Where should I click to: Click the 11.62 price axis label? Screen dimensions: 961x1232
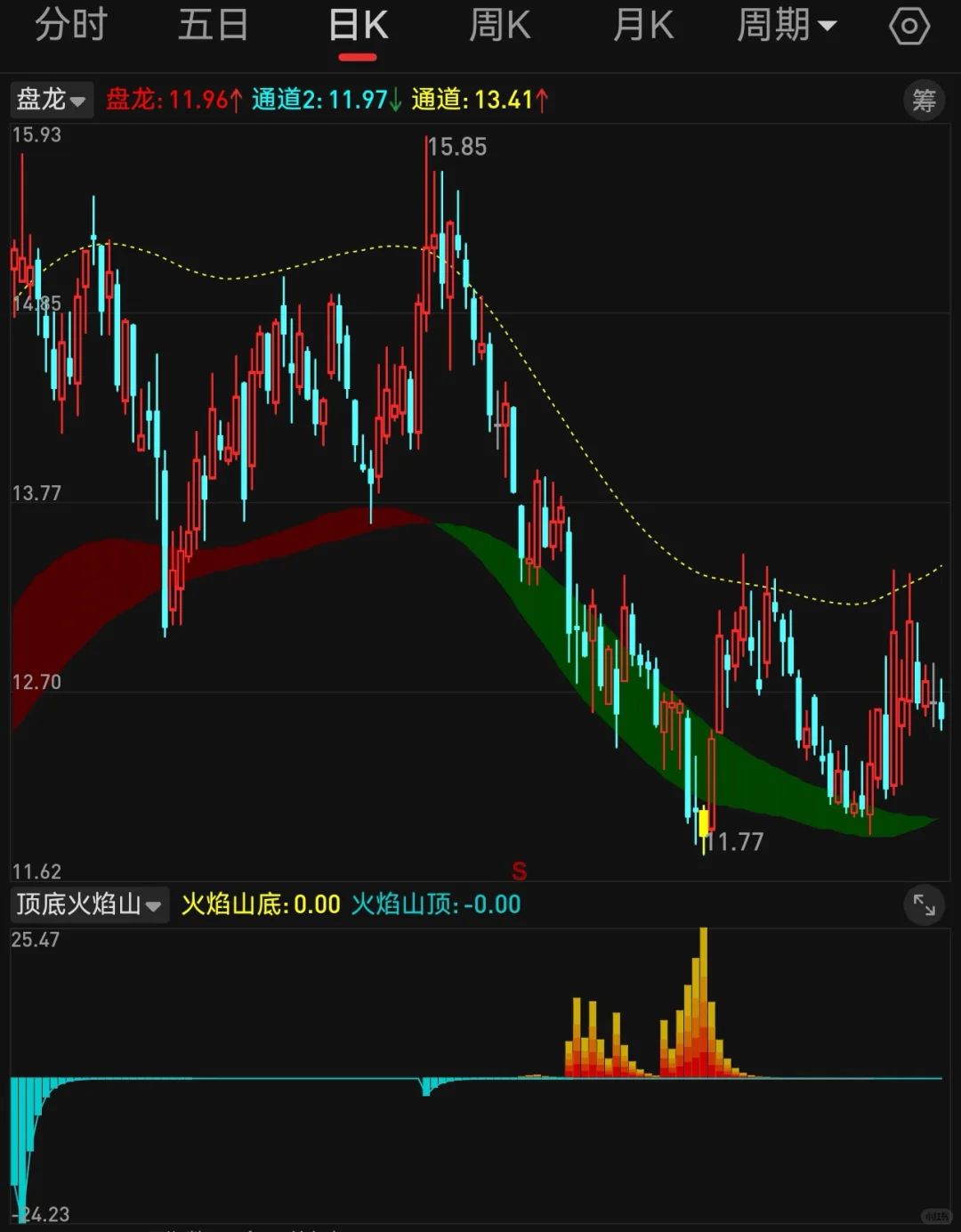coord(36,871)
